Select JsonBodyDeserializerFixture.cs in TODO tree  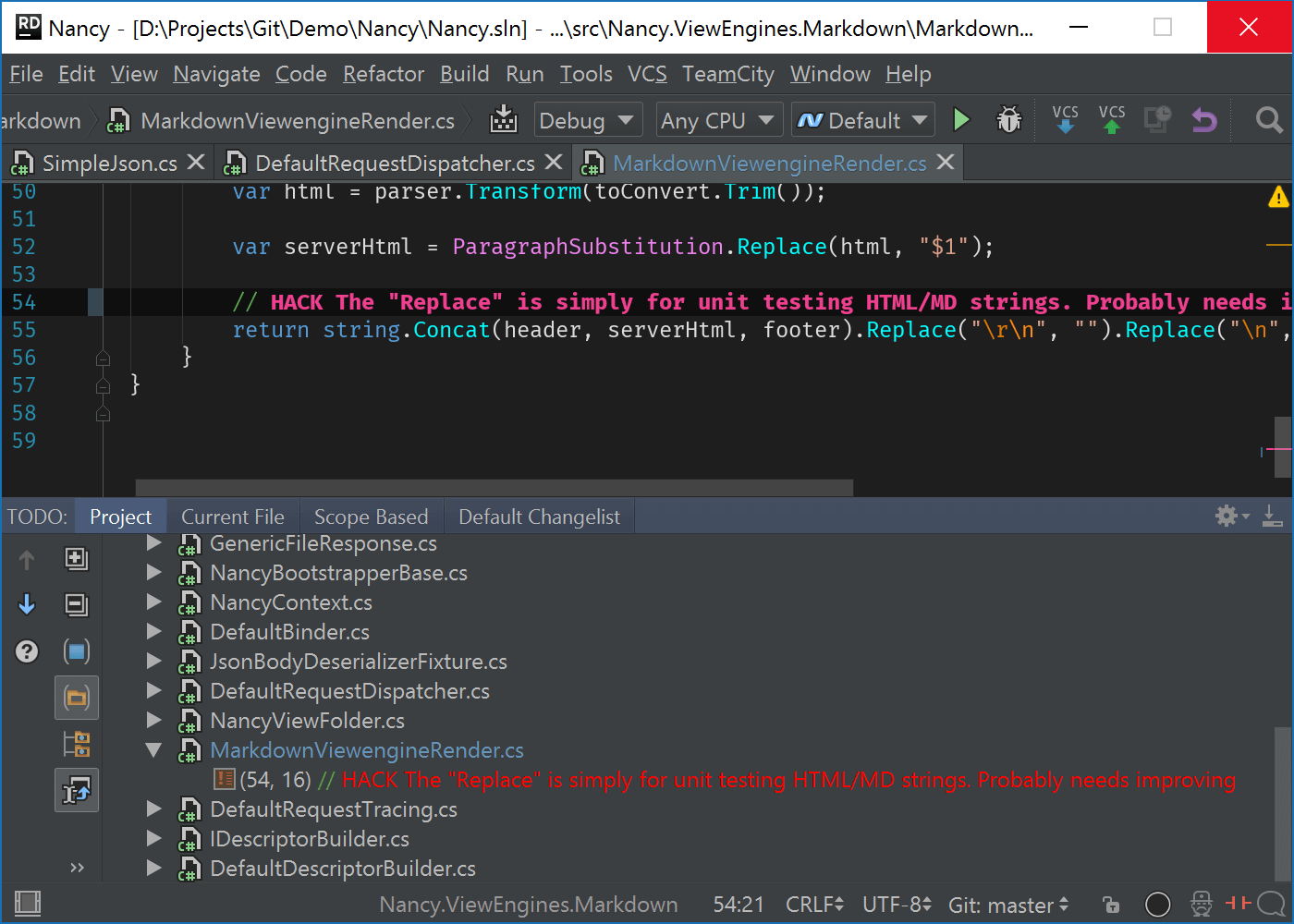point(358,662)
